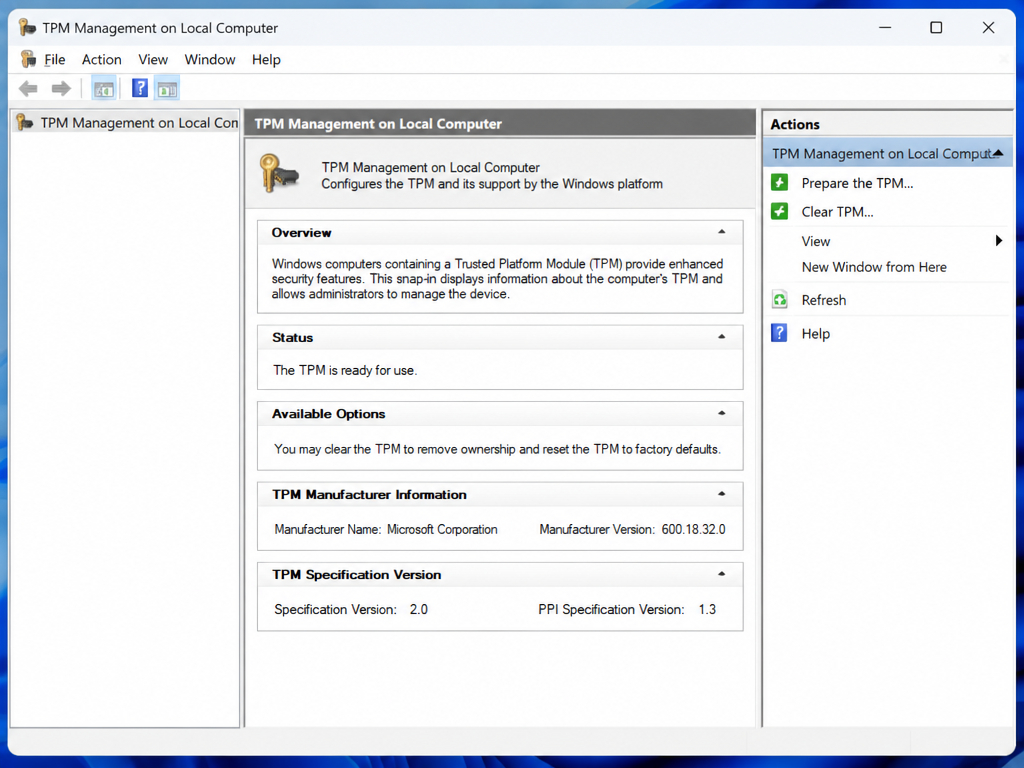Click the Overview section heading
Viewport: 1024px width, 768px height.
coord(301,232)
